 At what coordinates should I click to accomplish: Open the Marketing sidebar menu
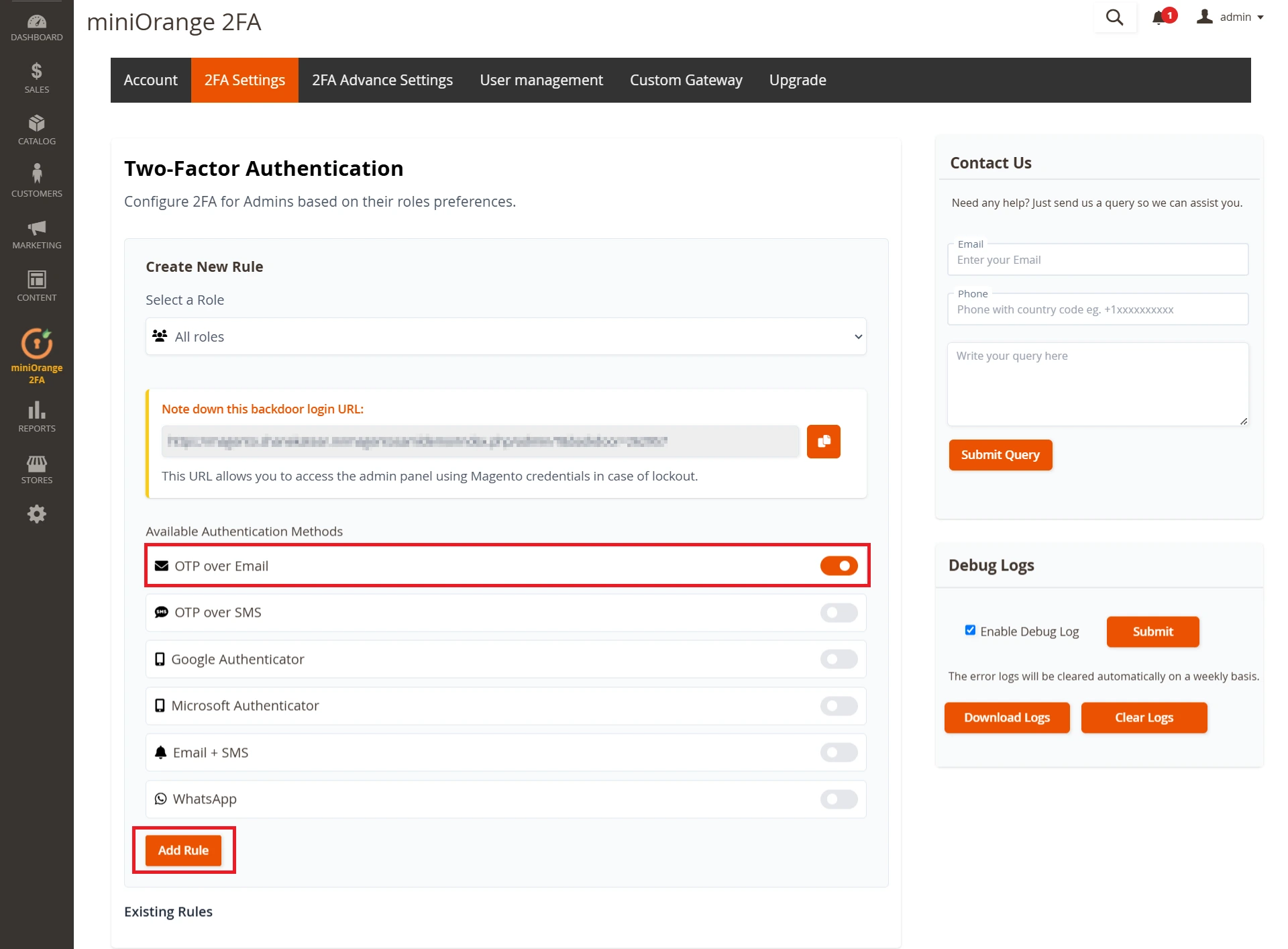37,234
